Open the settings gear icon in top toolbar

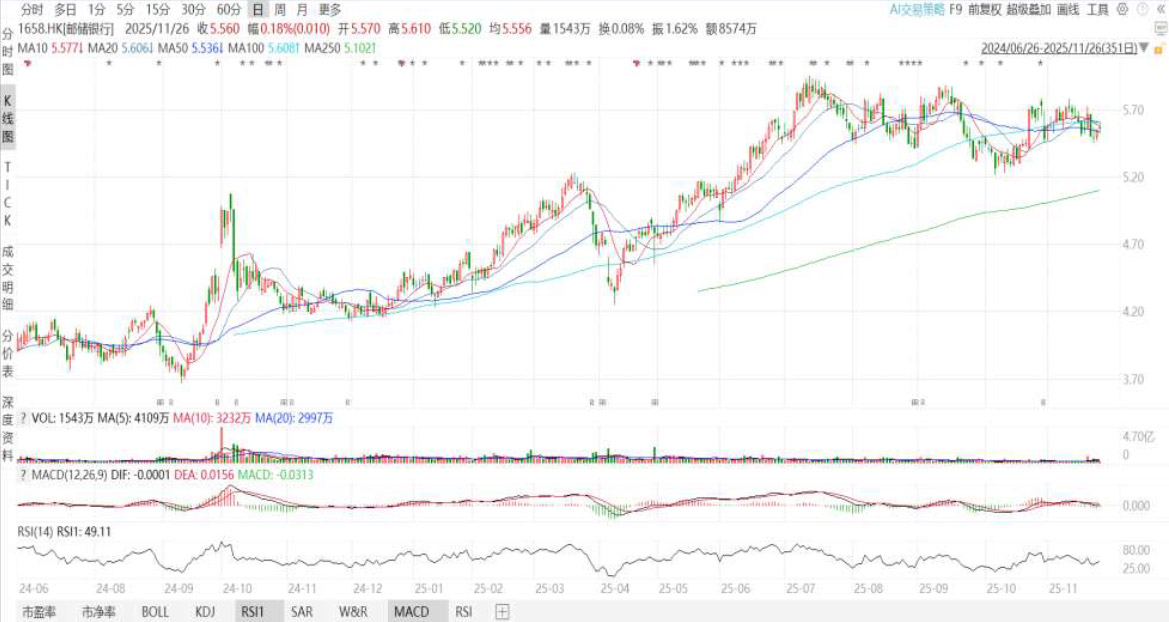pos(1123,10)
